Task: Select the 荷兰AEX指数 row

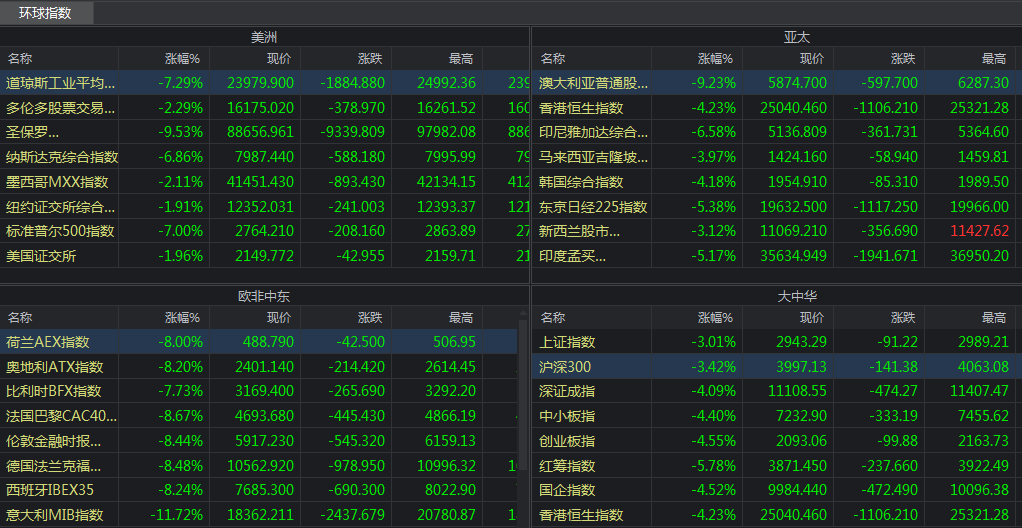Action: (48, 342)
